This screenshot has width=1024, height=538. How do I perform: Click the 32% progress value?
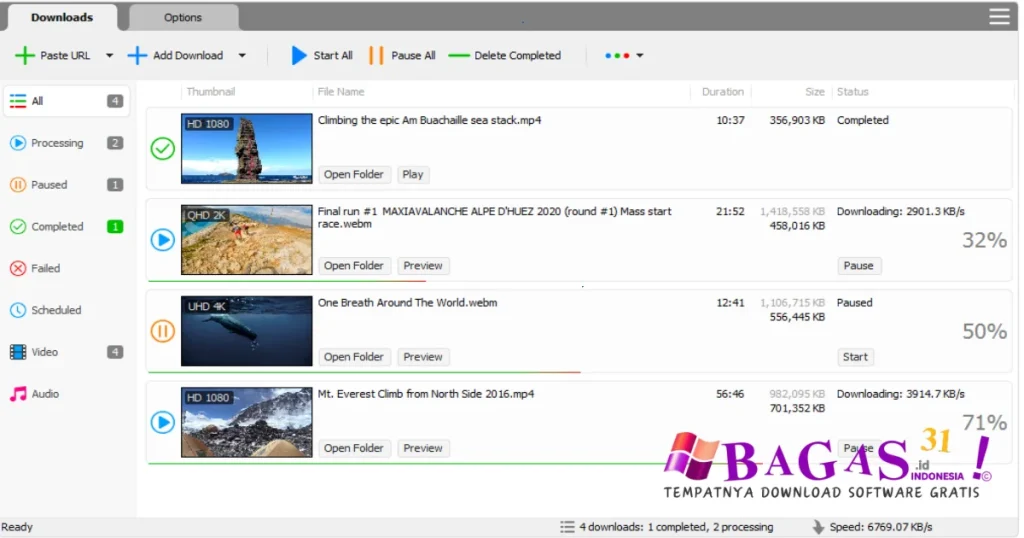(984, 240)
